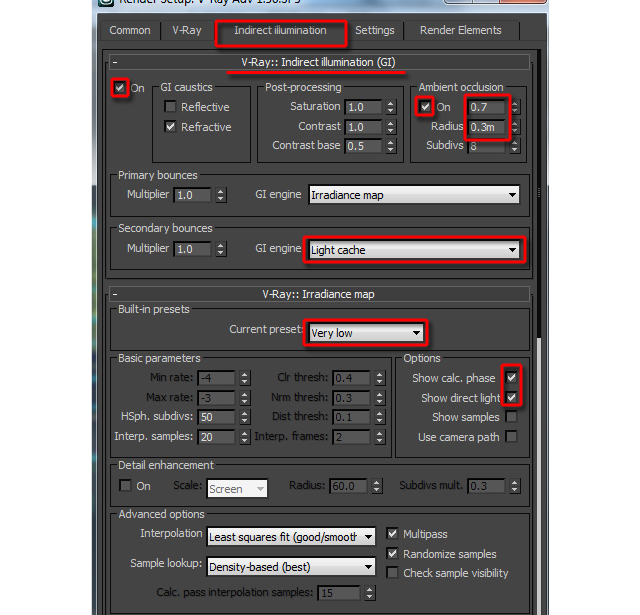This screenshot has width=640, height=615.
Task: Click Secondary bounces Multiplier spinner
Action: coord(220,249)
